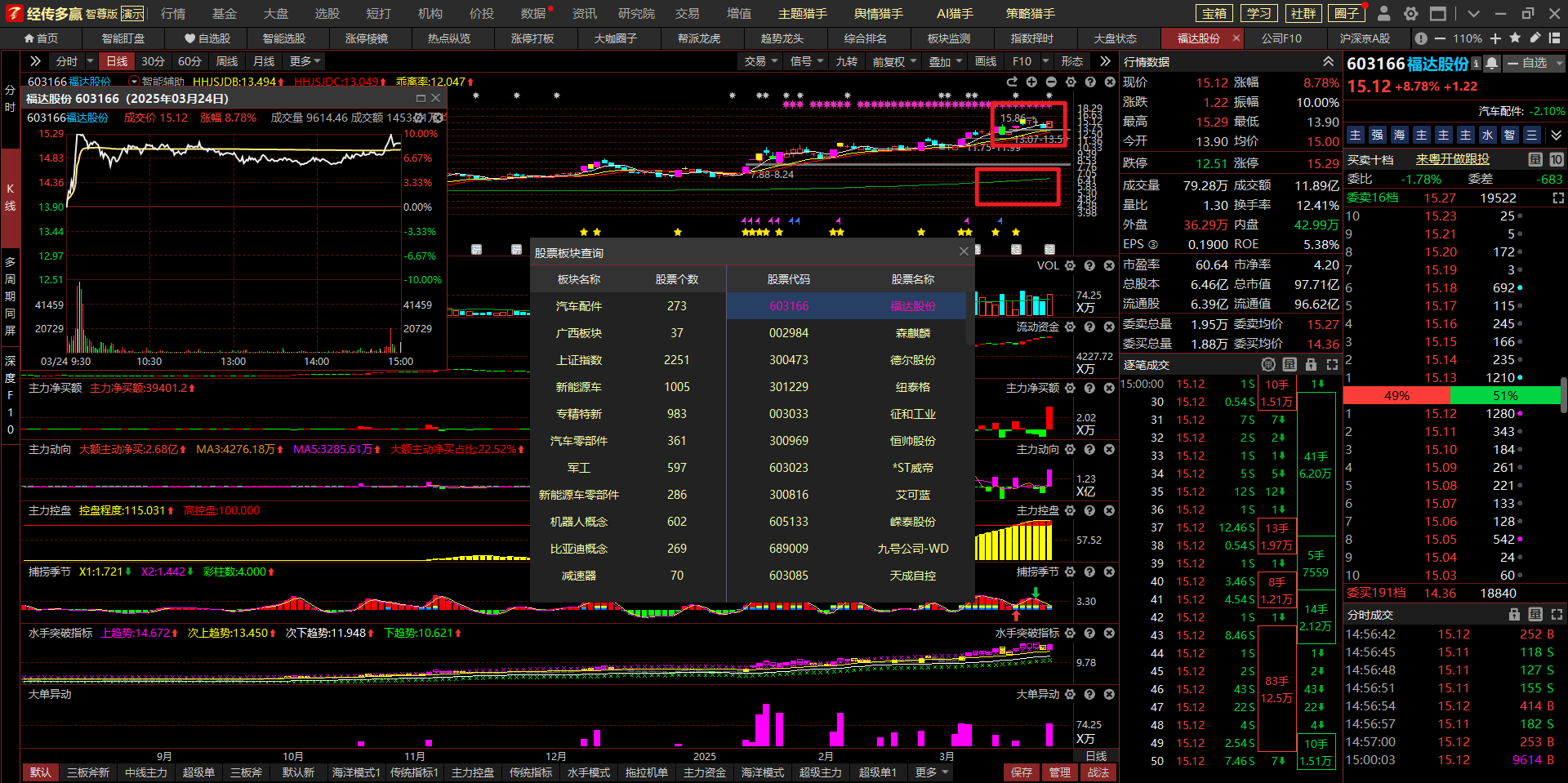
Task: Open the 交易 dropdown in chart toolbar
Action: click(761, 61)
